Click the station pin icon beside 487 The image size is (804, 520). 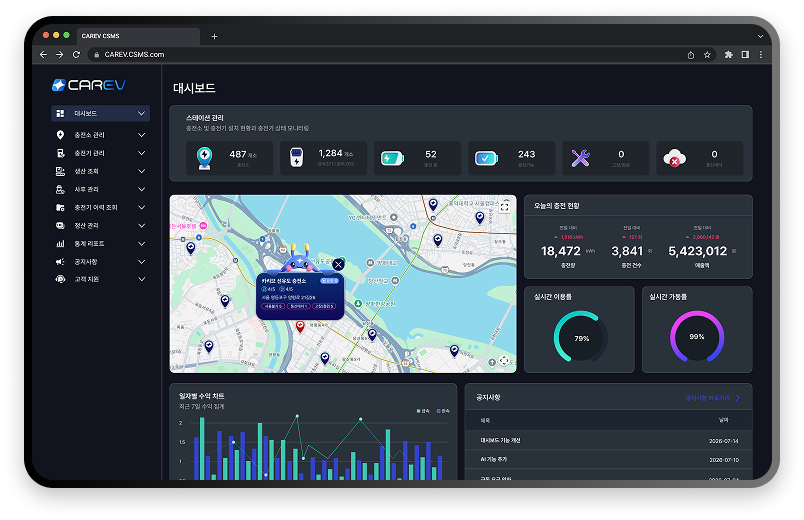tap(205, 158)
